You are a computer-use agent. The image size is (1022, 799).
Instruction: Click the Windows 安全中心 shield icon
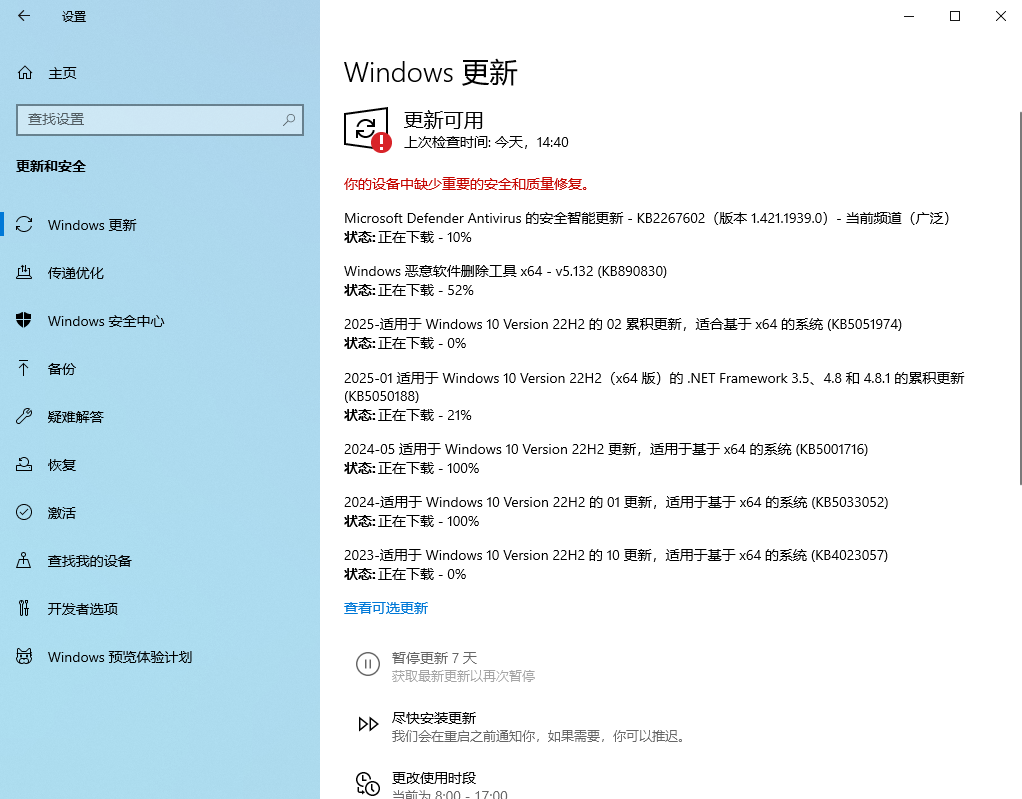pyautogui.click(x=24, y=321)
